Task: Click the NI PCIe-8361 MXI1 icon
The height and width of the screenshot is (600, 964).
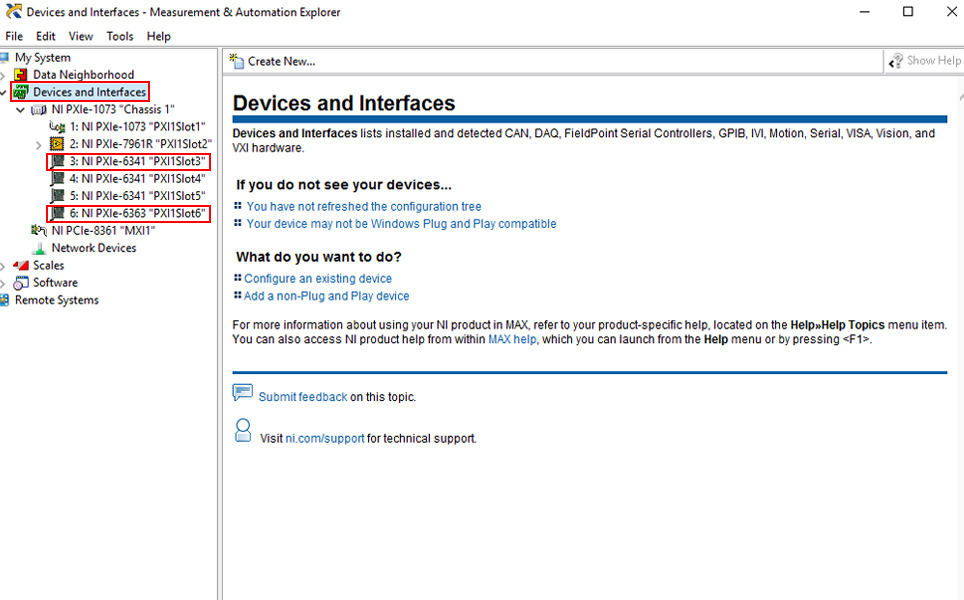Action: click(x=40, y=231)
